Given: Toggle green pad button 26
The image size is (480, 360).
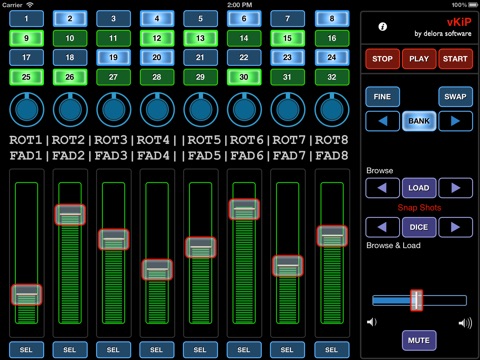Looking at the screenshot, I should (x=70, y=77).
